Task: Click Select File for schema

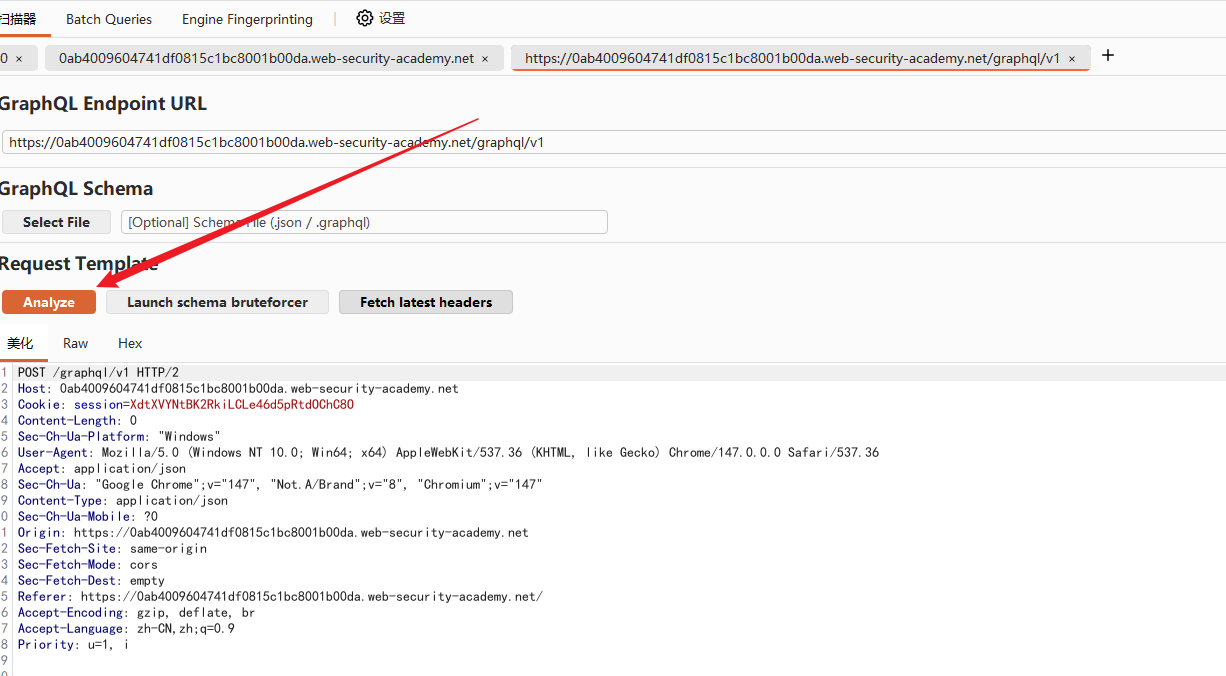Action: [56, 222]
